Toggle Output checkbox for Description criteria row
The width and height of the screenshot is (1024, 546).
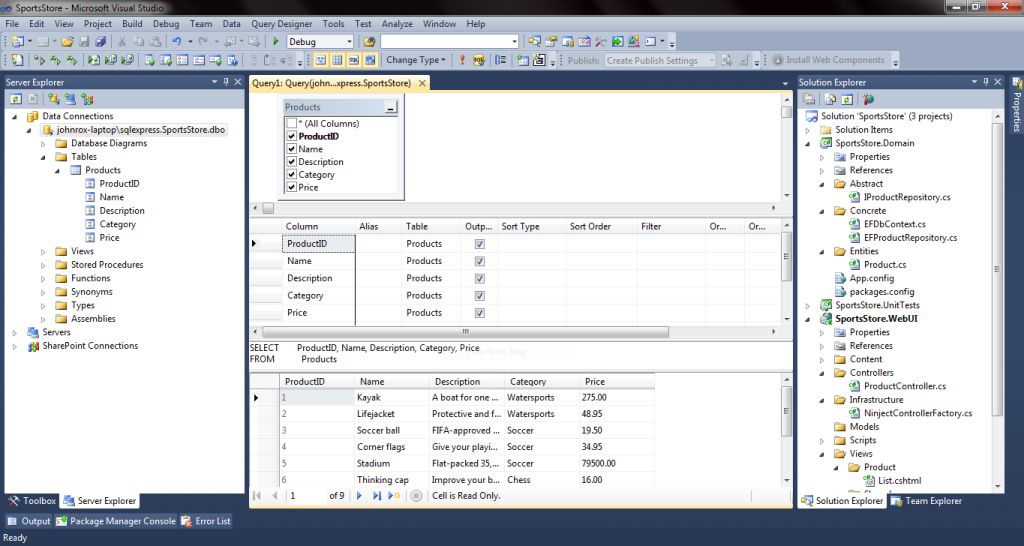tap(479, 278)
